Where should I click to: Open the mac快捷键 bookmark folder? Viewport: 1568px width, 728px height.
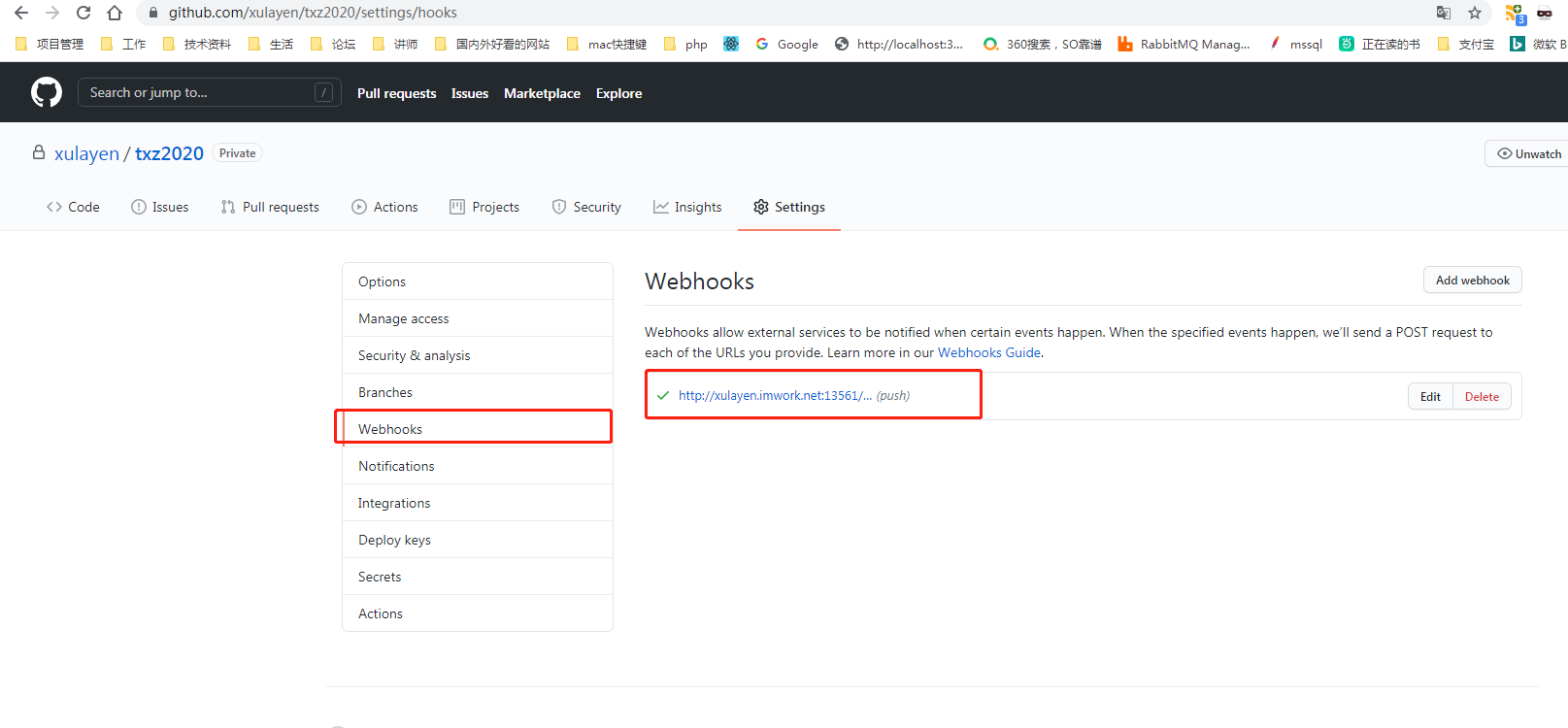[x=607, y=44]
